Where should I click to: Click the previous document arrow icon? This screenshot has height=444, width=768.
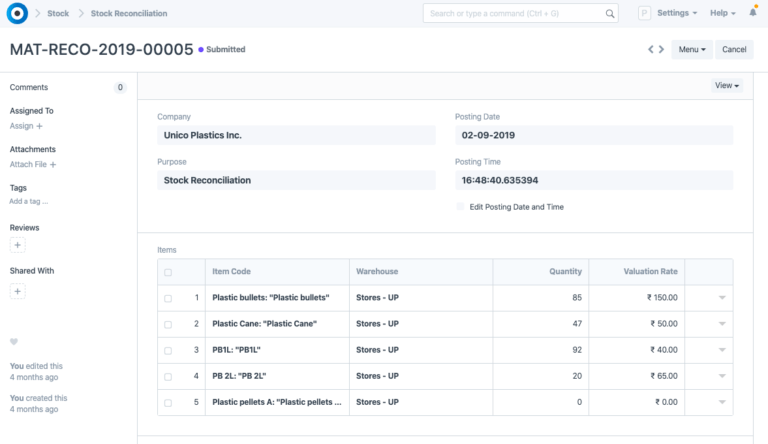coord(650,49)
